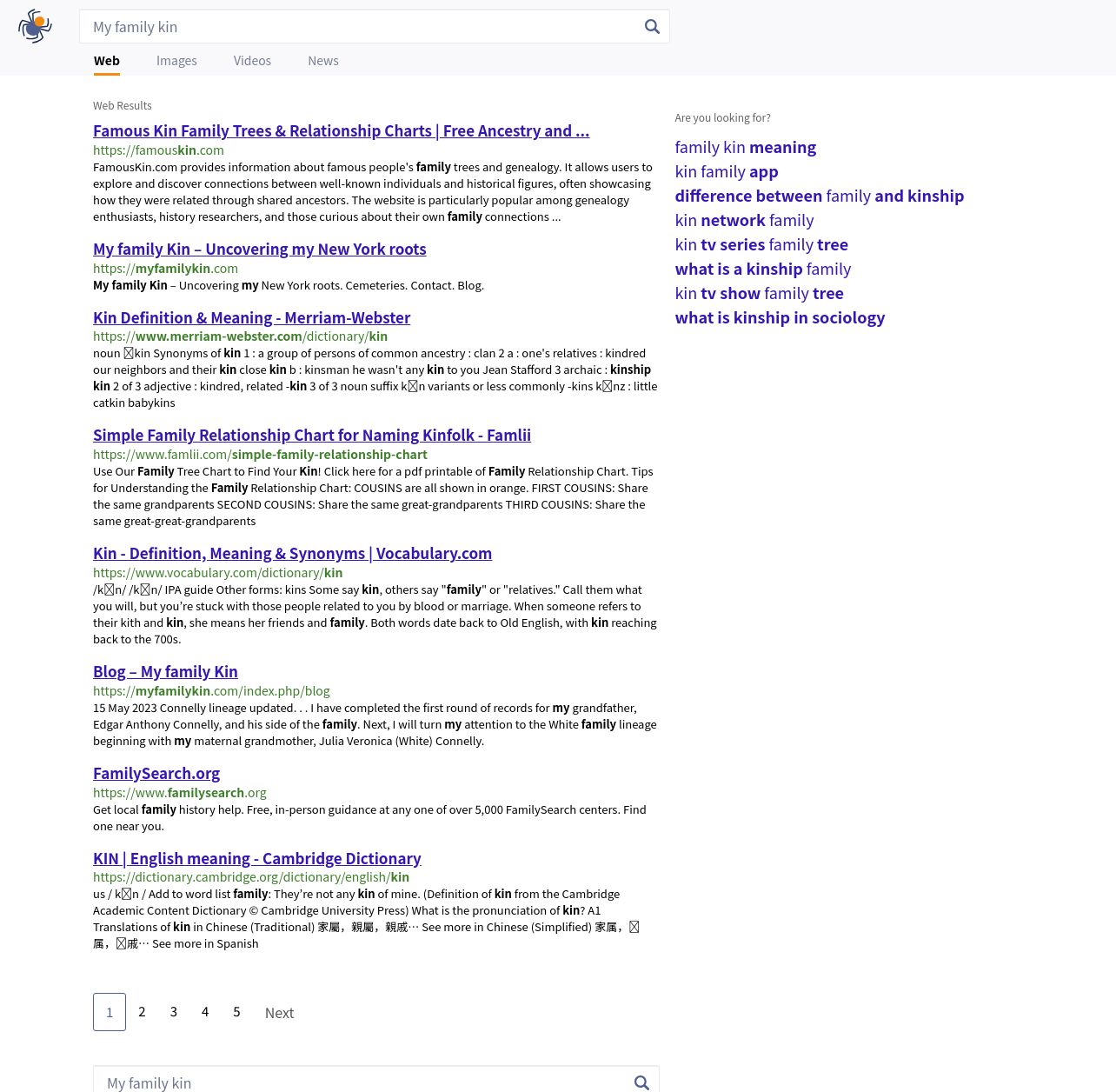Click the familysearch.org URL
The image size is (1116, 1092).
(179, 793)
